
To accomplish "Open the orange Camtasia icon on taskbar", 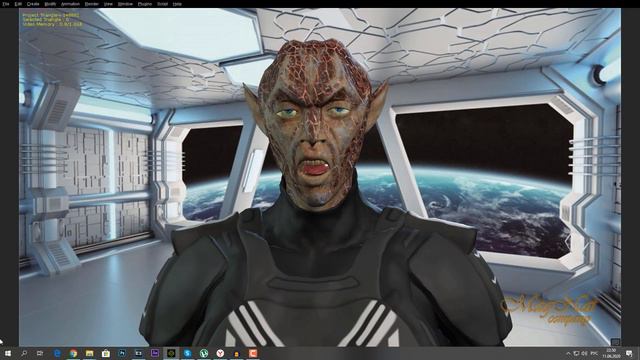I will [253, 353].
